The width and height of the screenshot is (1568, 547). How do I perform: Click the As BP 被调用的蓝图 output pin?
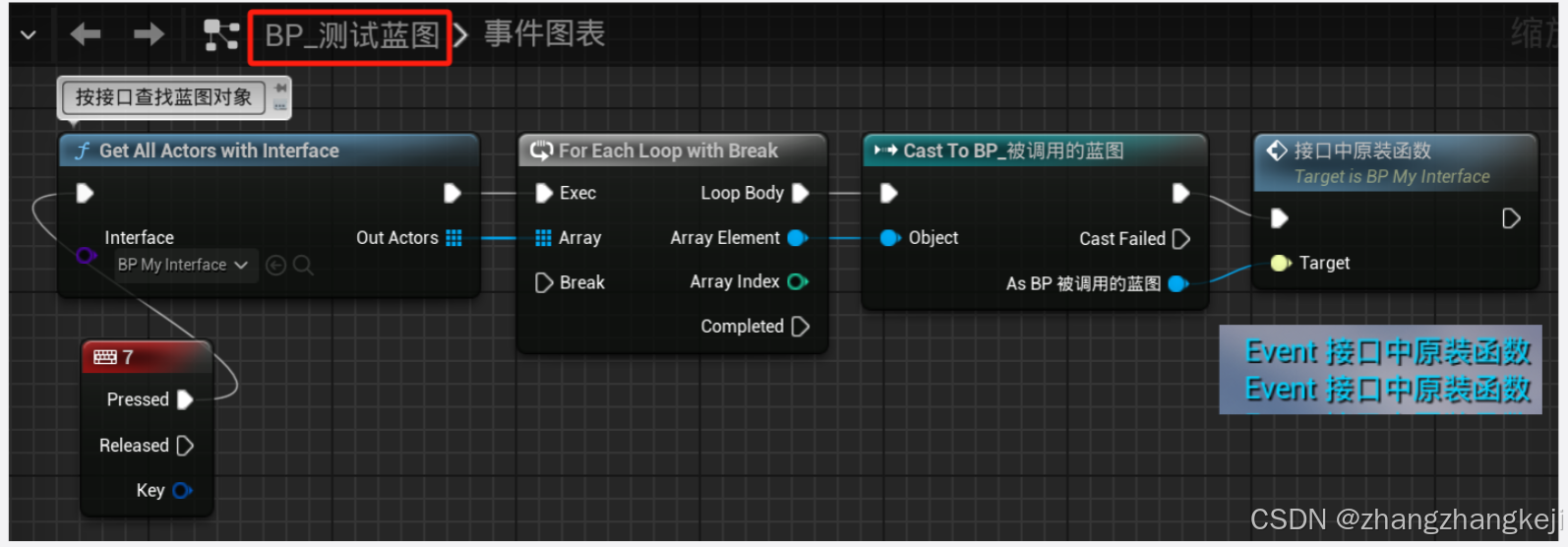[1177, 283]
